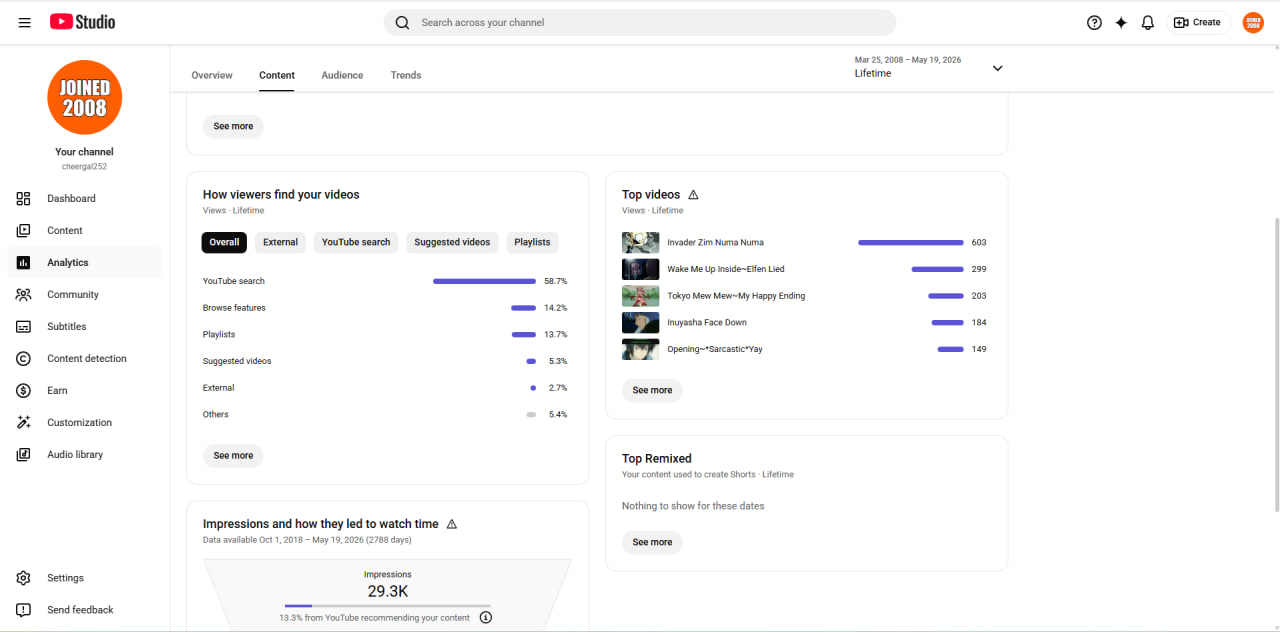Click the info icon beside 13.3% recommendation
This screenshot has width=1280, height=632.
point(486,618)
